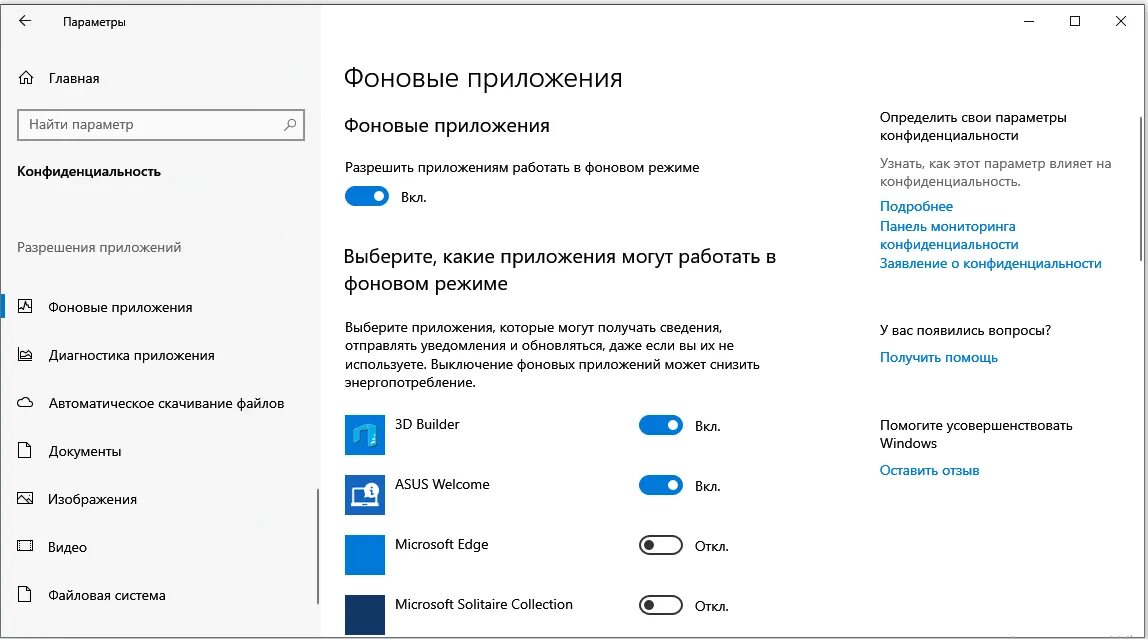Go back using the back arrow icon
Viewport: 1148px width, 639px height.
pyautogui.click(x=25, y=21)
